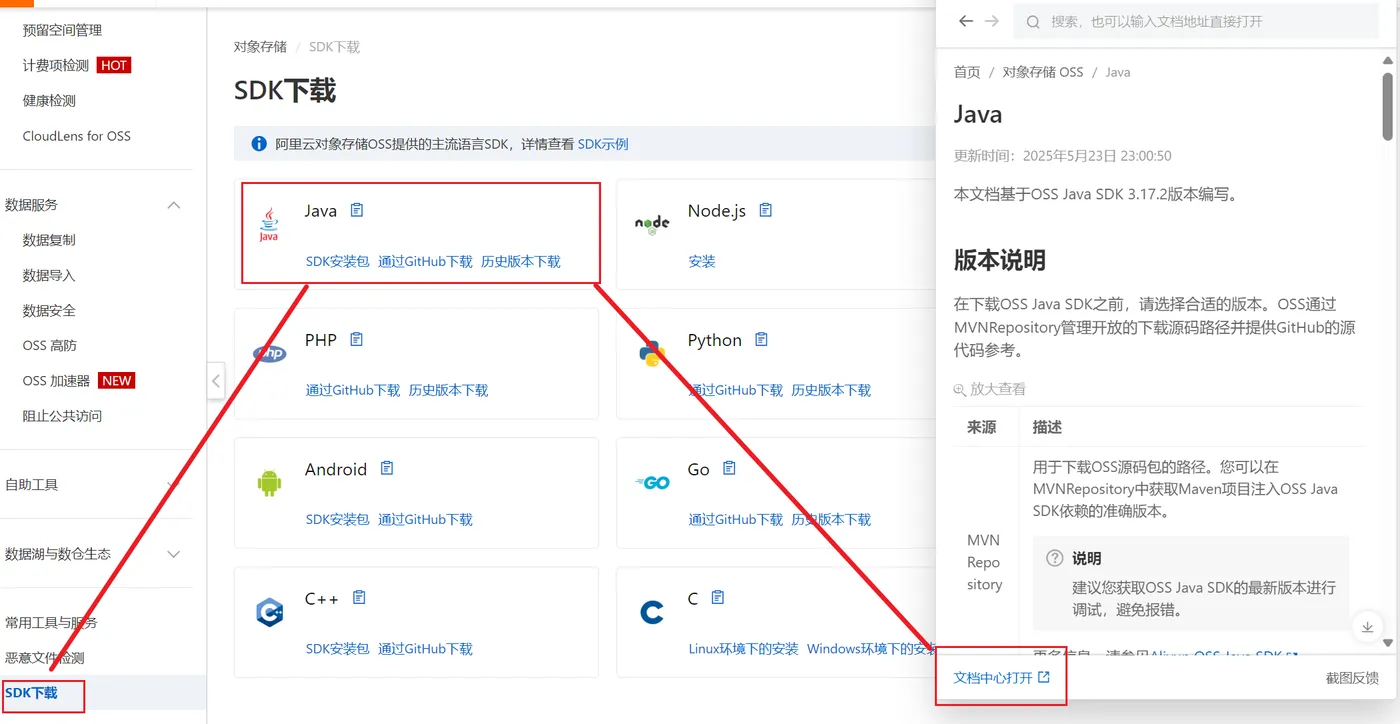The width and height of the screenshot is (1400, 724).
Task: Click the Android robot logo
Action: pos(269,483)
